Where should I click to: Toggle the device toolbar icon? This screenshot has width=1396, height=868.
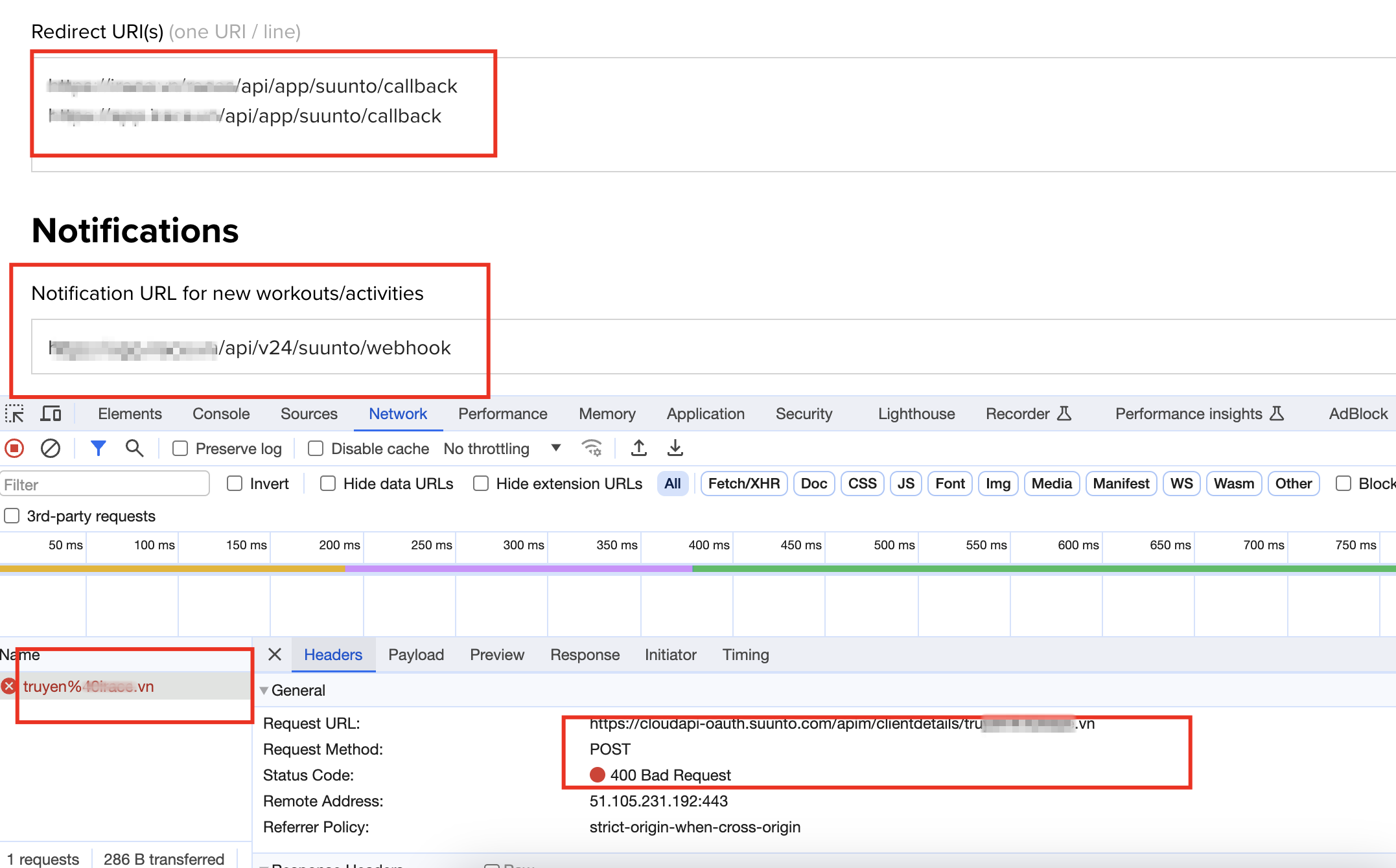(x=51, y=414)
